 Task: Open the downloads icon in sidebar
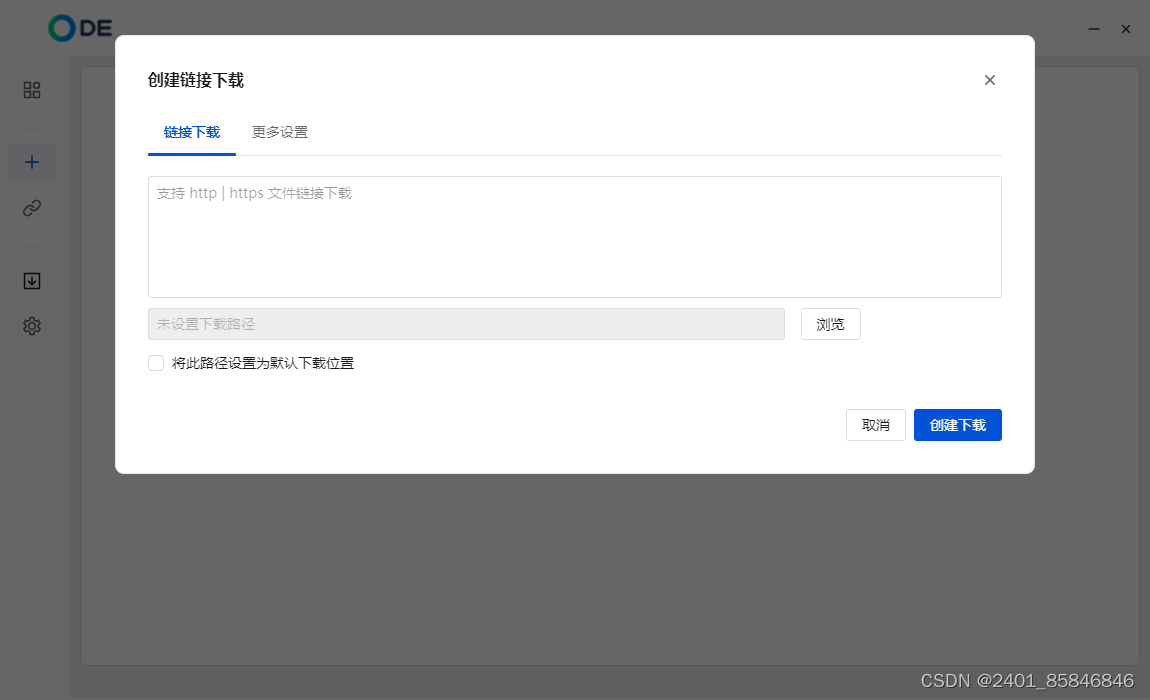[32, 281]
